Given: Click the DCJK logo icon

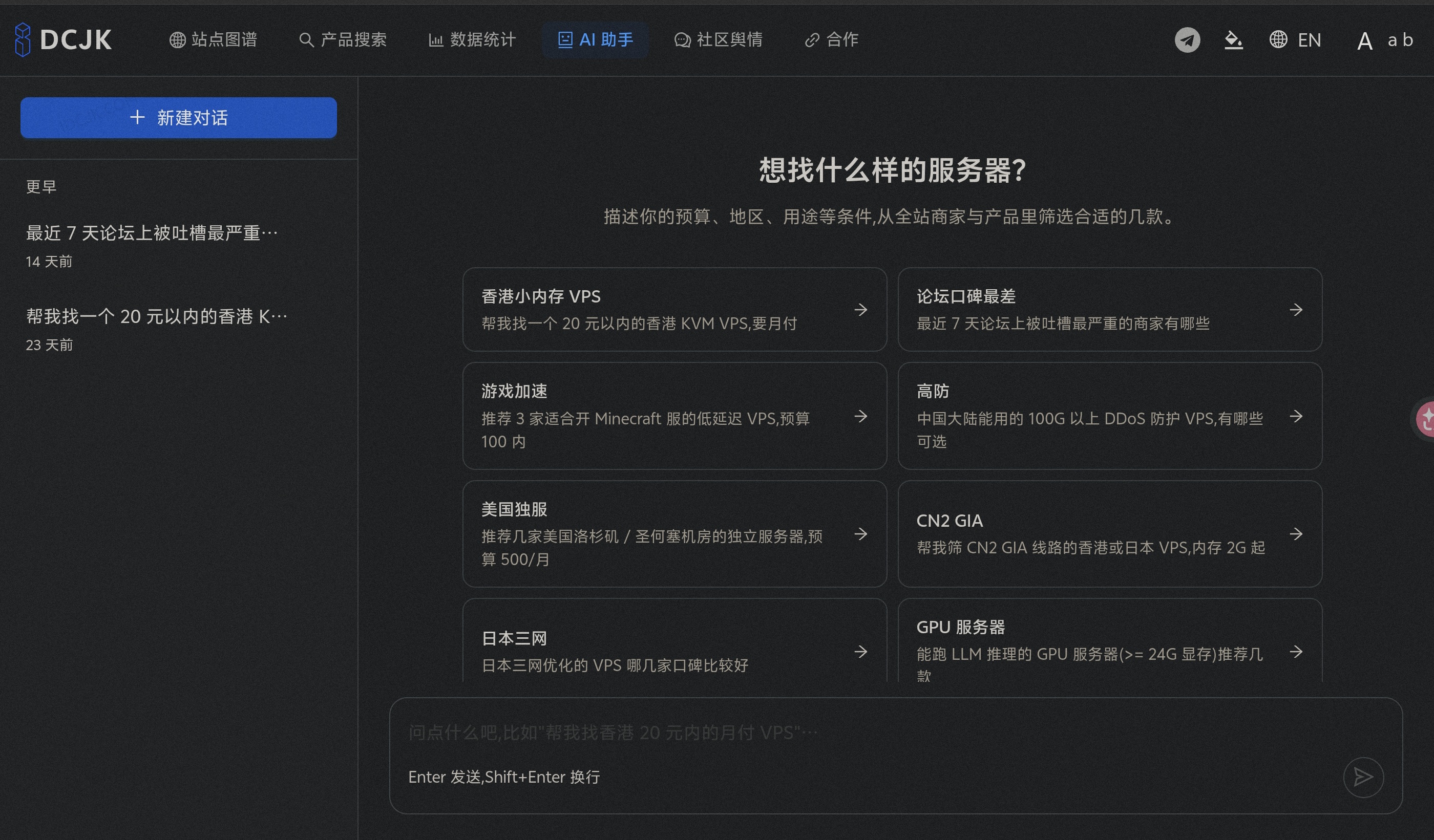Looking at the screenshot, I should point(22,39).
